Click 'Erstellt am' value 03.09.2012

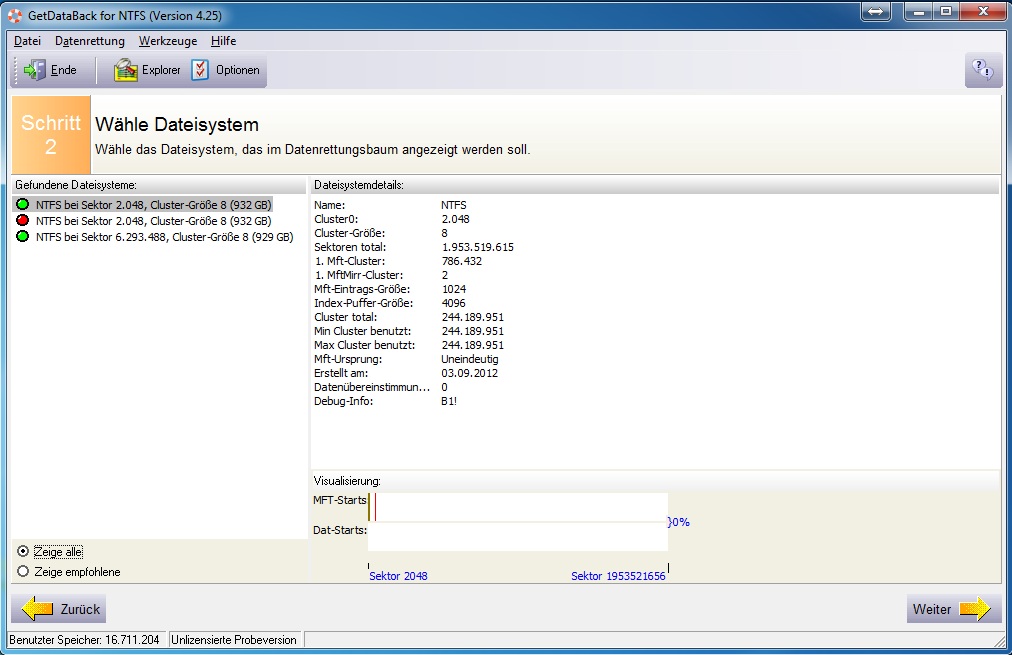tap(469, 373)
